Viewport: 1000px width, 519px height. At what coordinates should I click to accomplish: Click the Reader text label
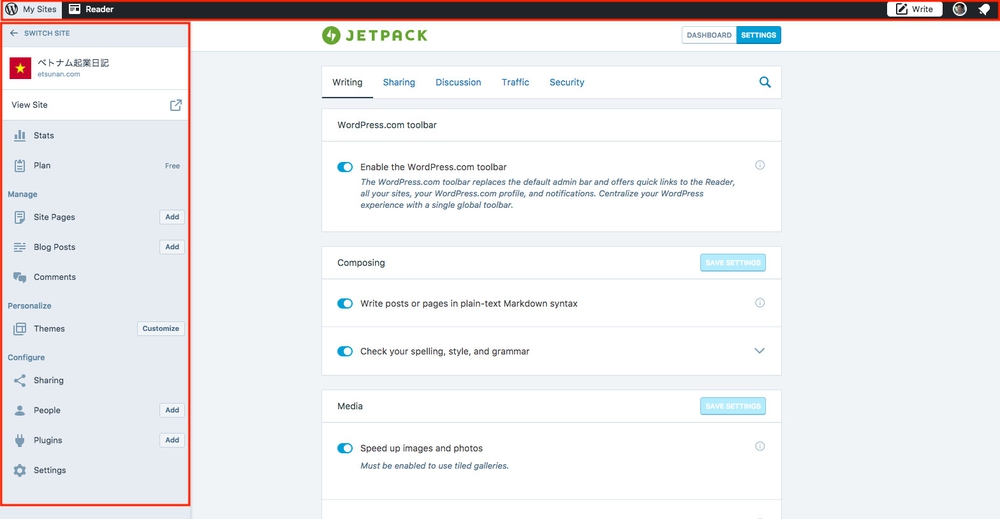click(x=99, y=9)
